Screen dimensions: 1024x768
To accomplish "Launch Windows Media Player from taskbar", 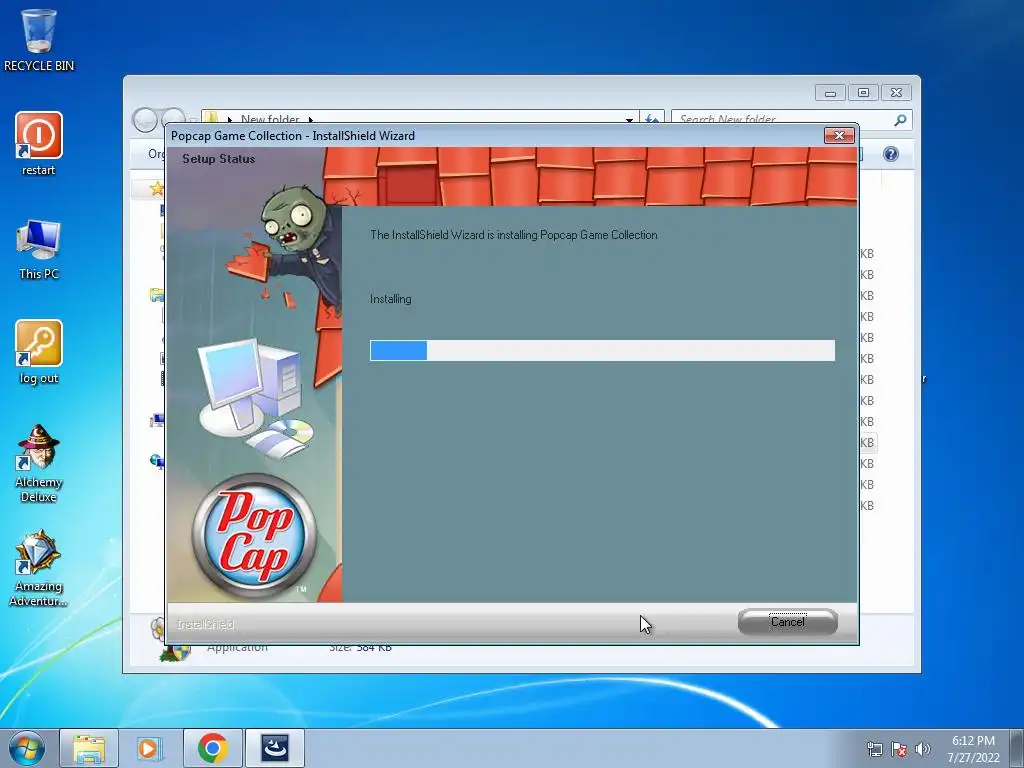I will point(150,748).
